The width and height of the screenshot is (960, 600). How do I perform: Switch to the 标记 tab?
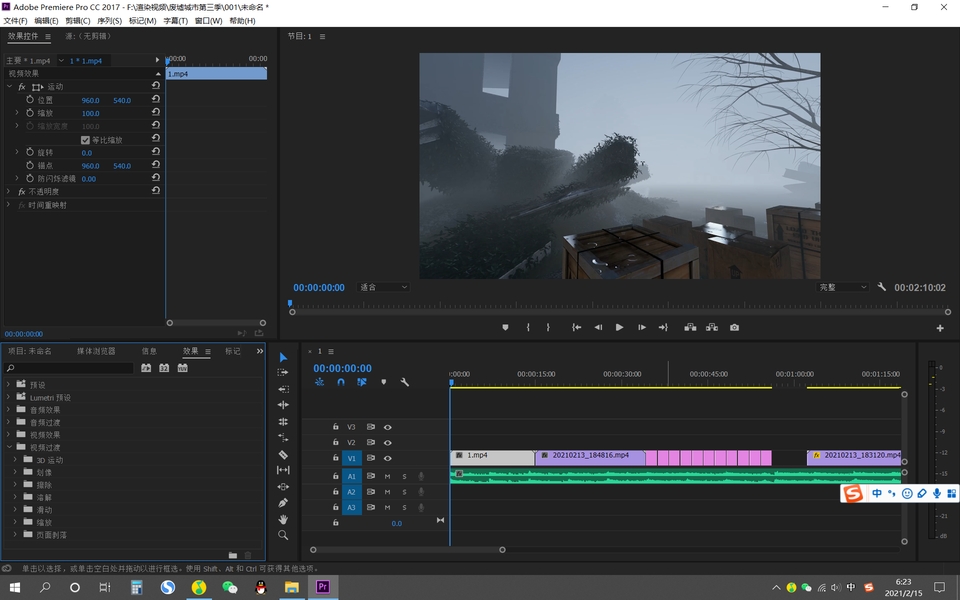tap(233, 351)
